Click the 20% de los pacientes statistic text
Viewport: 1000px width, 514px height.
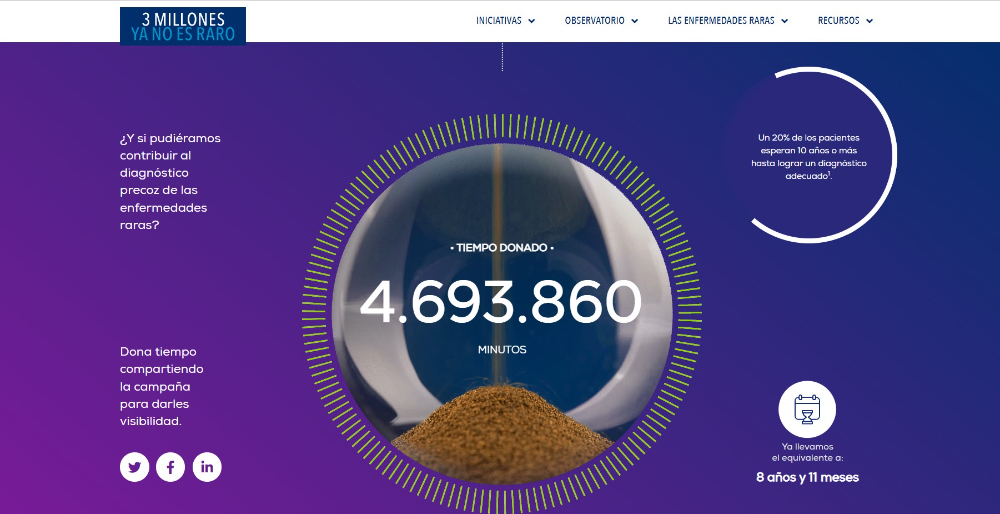809,157
